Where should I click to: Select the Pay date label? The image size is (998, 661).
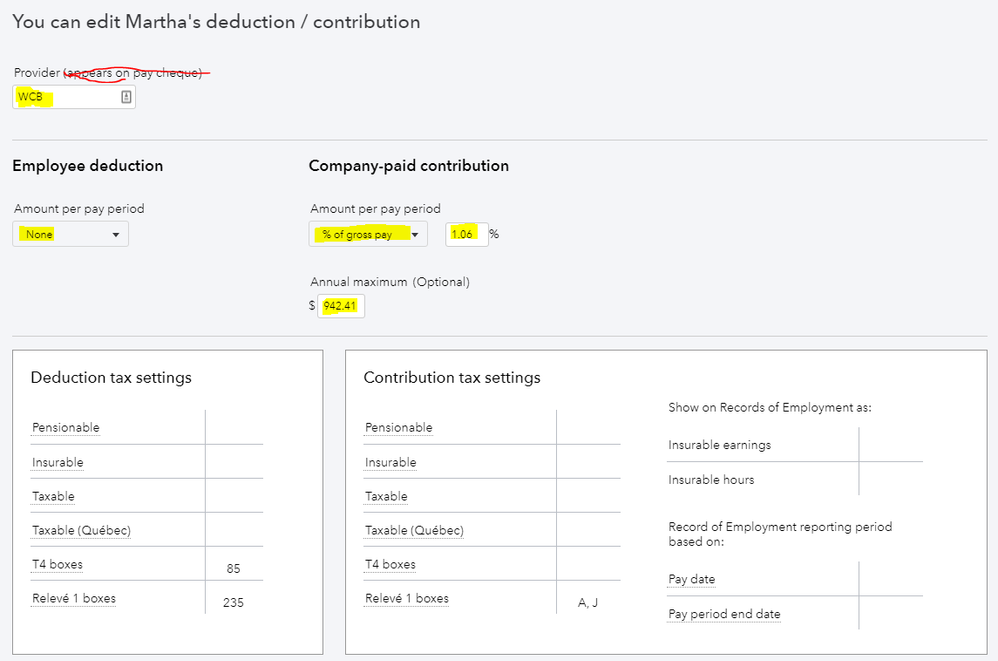(692, 579)
